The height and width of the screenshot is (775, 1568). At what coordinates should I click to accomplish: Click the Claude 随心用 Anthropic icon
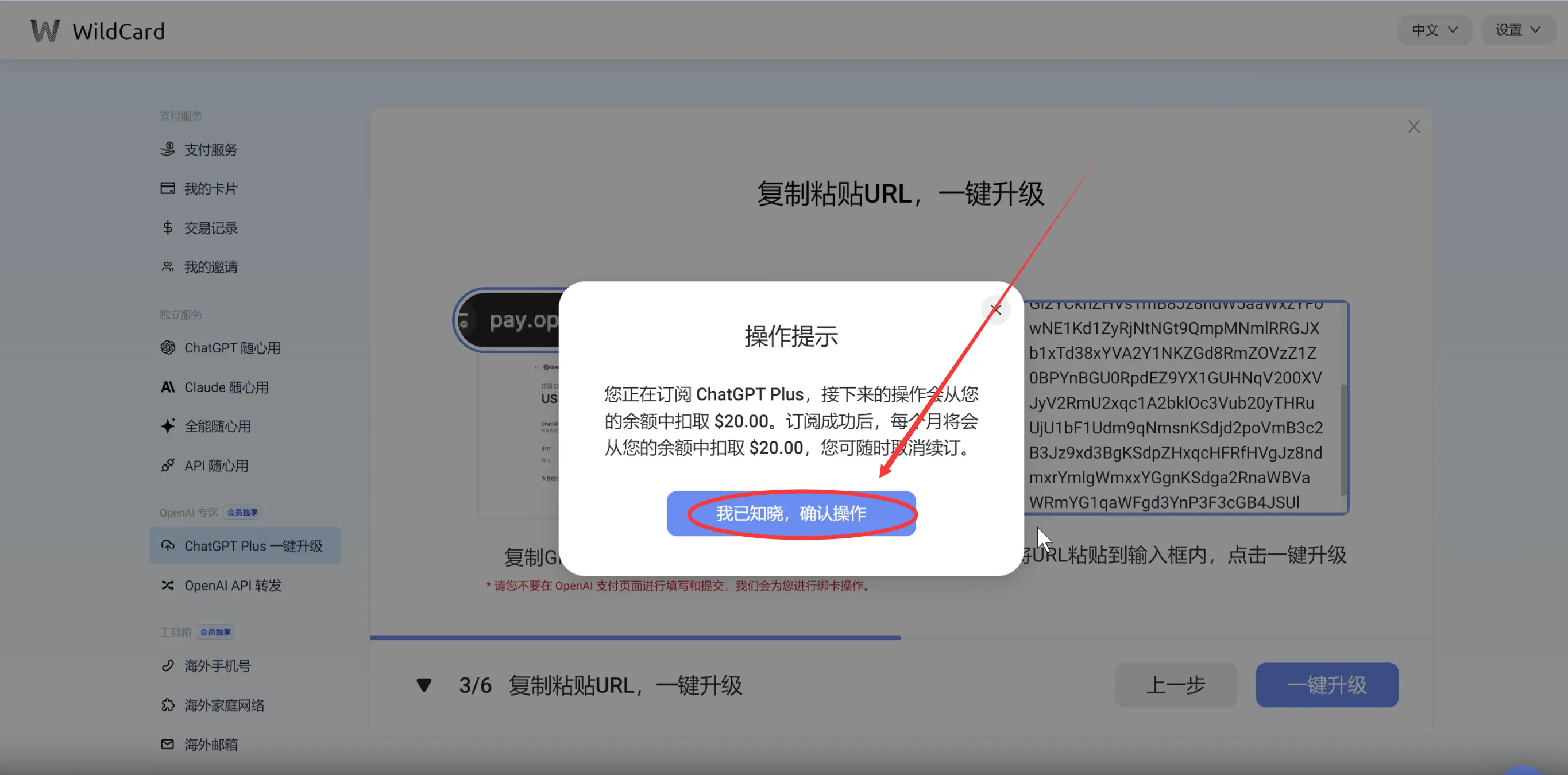(x=167, y=387)
